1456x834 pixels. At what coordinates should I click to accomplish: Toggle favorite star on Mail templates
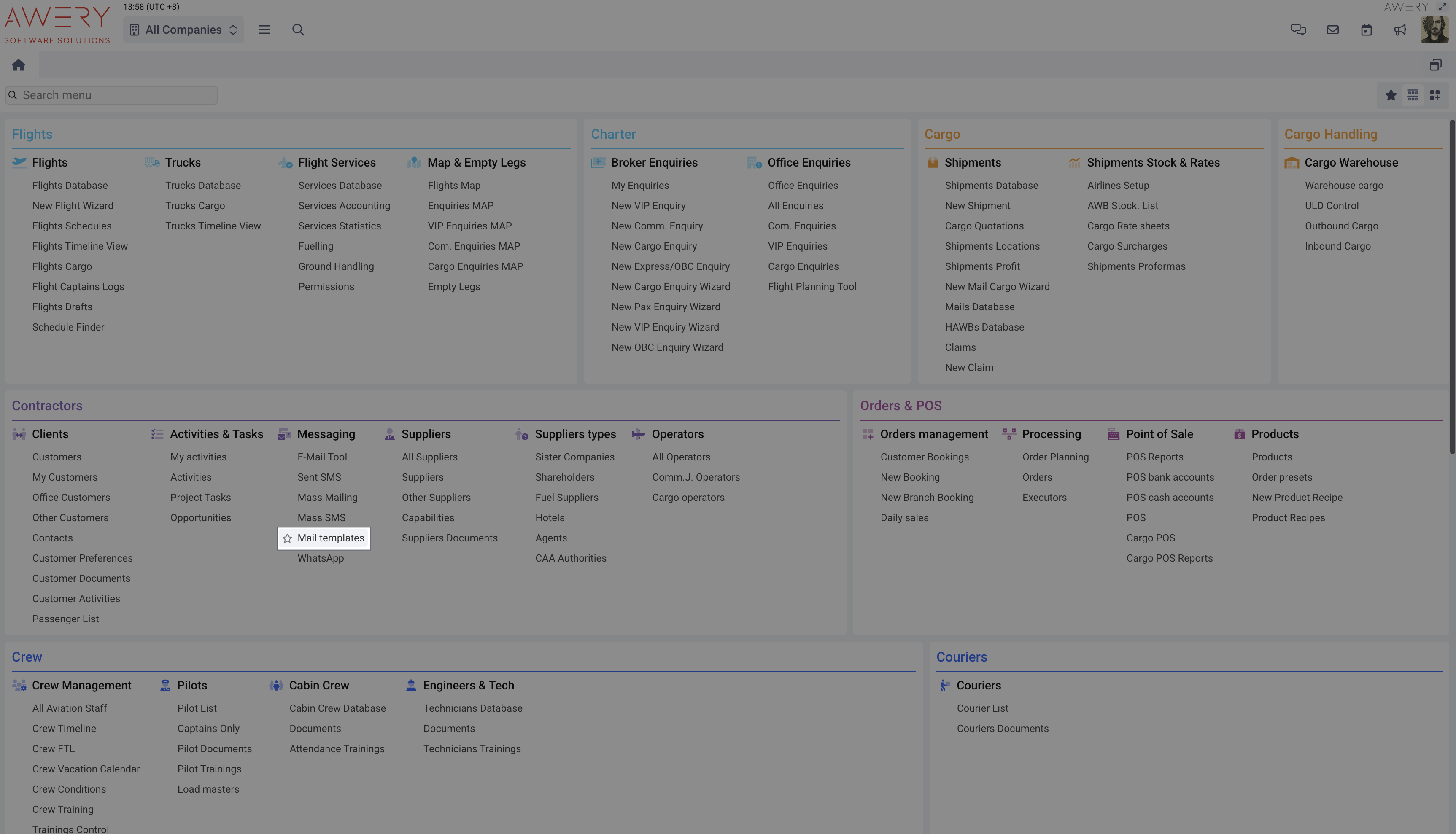coord(287,538)
